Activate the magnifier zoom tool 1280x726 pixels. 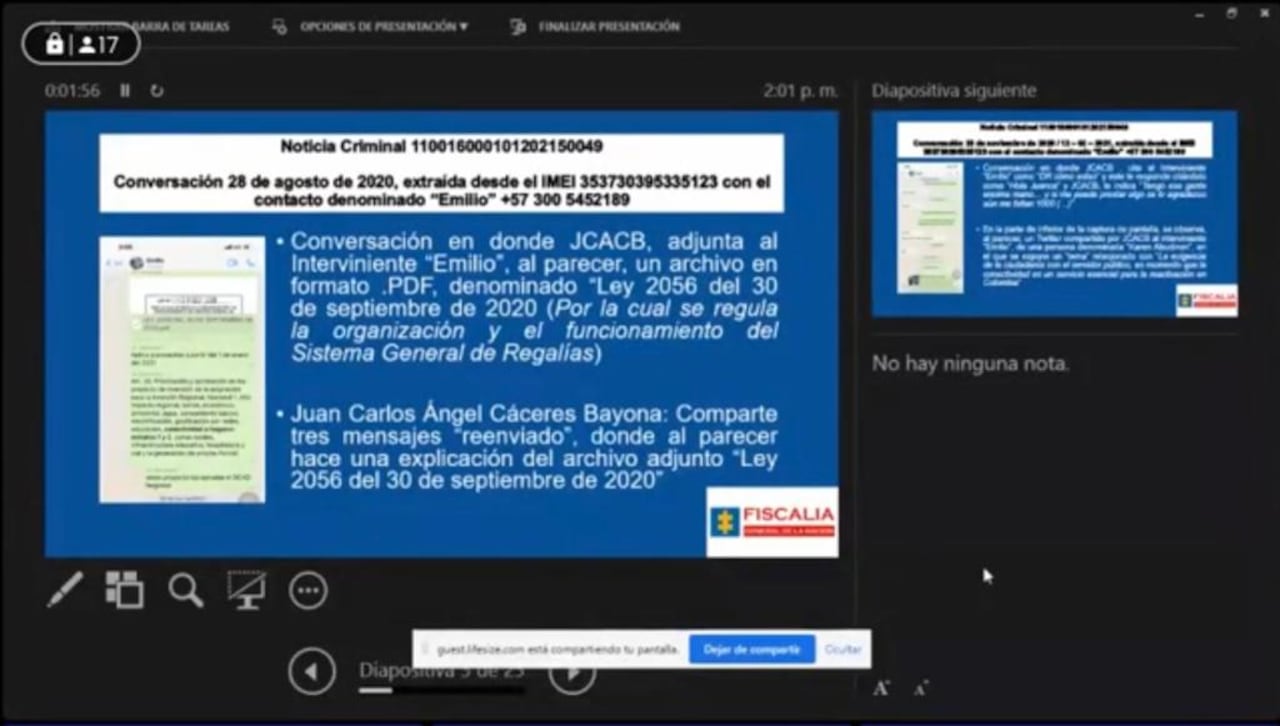click(x=184, y=590)
